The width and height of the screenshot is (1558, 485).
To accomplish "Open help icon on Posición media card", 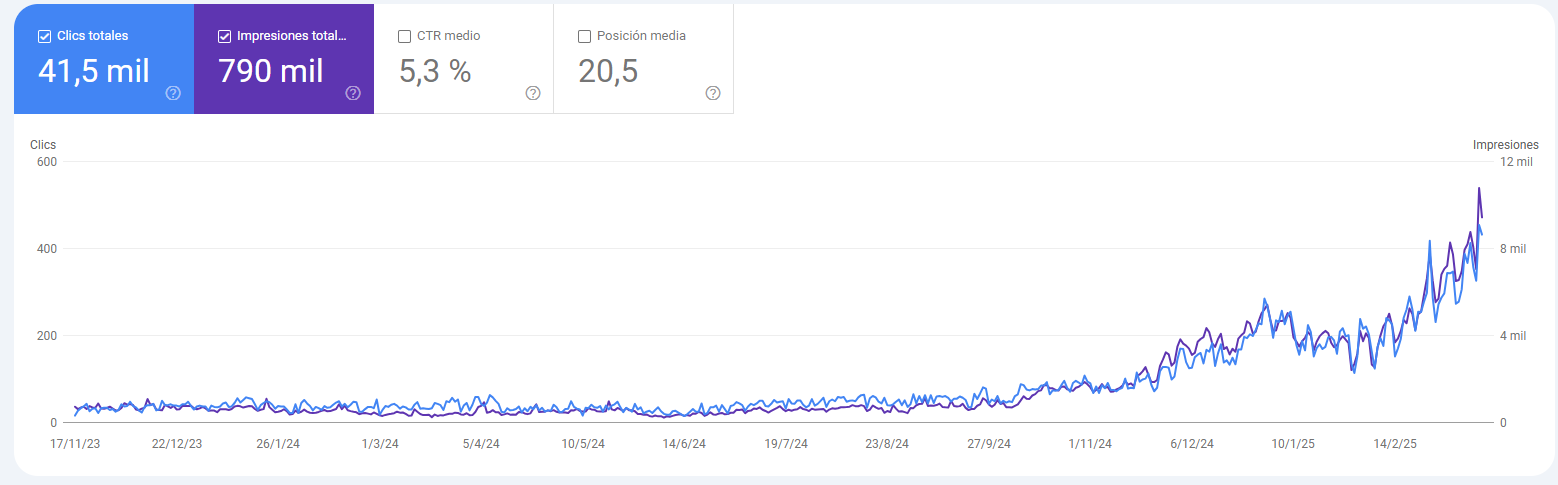I will click(713, 93).
